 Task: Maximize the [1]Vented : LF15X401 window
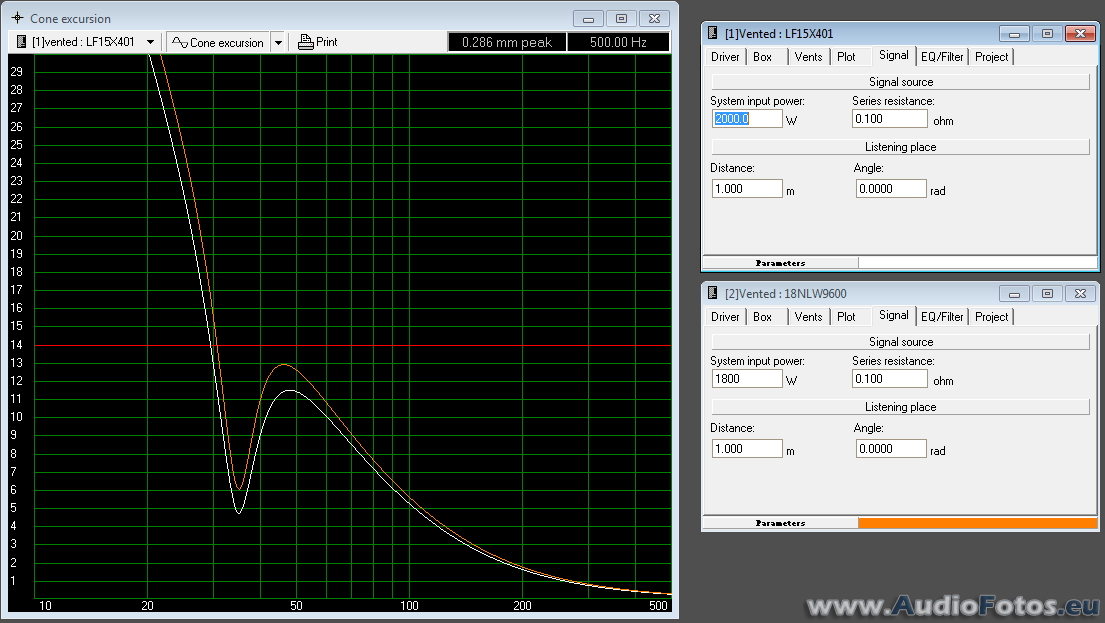click(x=1048, y=34)
